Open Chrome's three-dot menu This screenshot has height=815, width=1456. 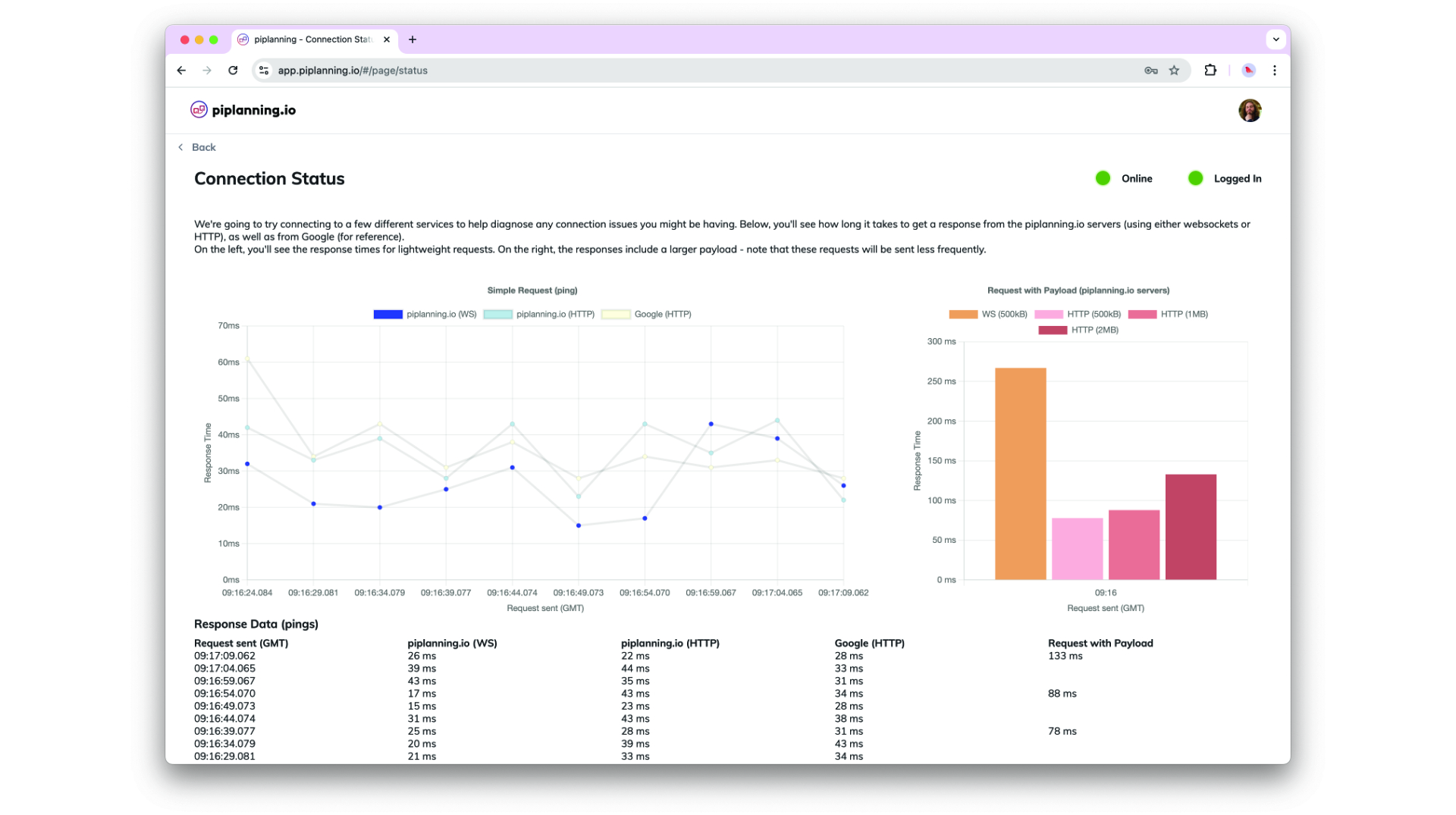[1275, 71]
